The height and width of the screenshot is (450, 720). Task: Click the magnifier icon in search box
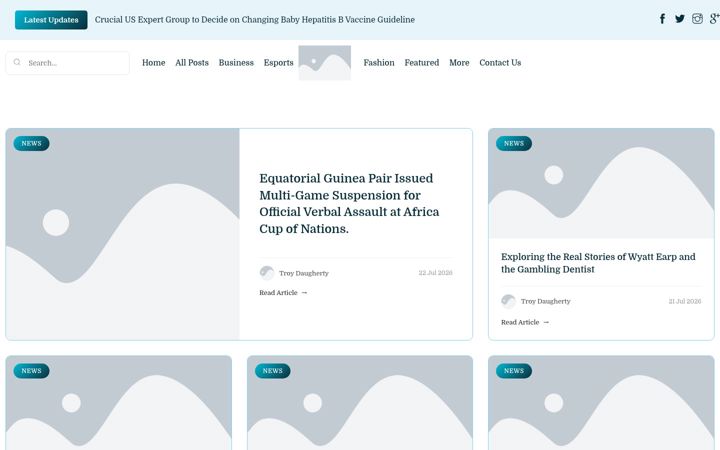click(17, 62)
